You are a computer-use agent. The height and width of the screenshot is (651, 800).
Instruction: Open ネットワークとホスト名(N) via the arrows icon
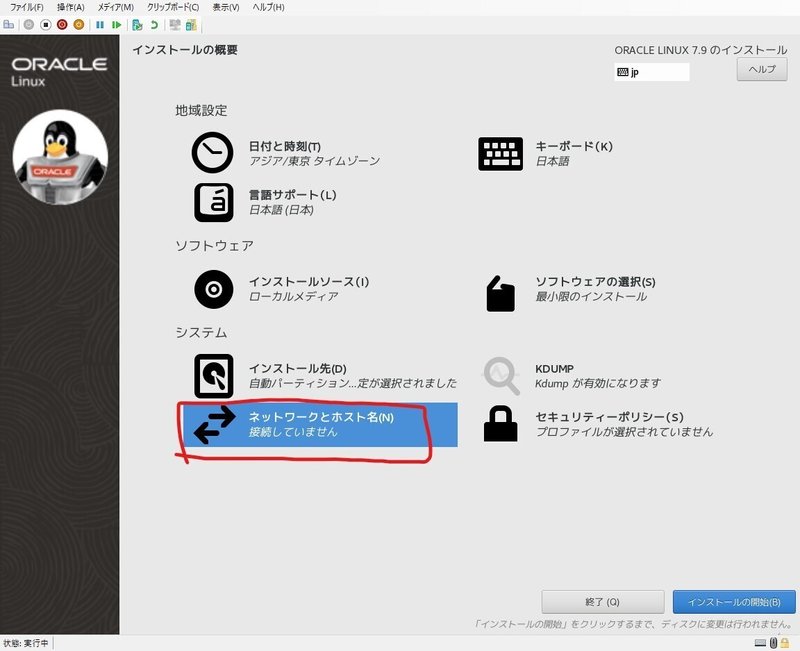[215, 425]
